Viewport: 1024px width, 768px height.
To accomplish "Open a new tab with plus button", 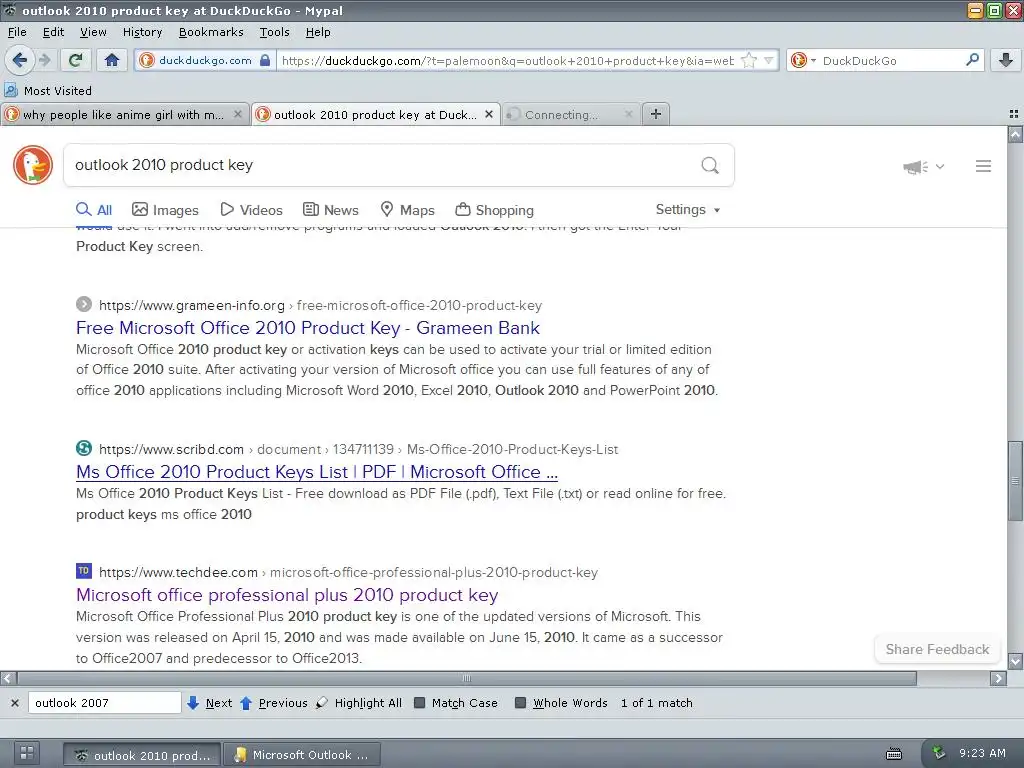I will tap(656, 114).
